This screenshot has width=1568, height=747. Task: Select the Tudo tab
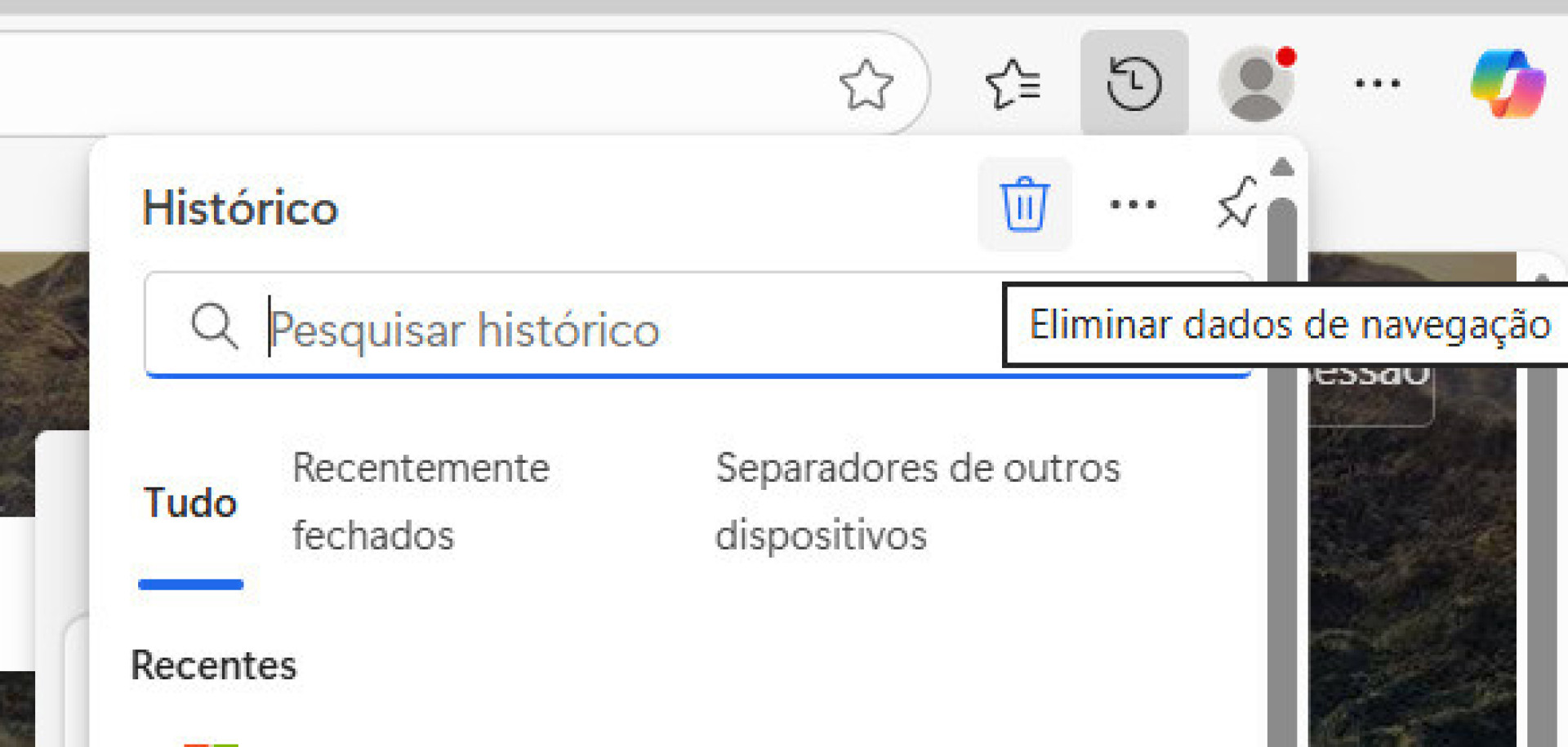click(x=189, y=503)
